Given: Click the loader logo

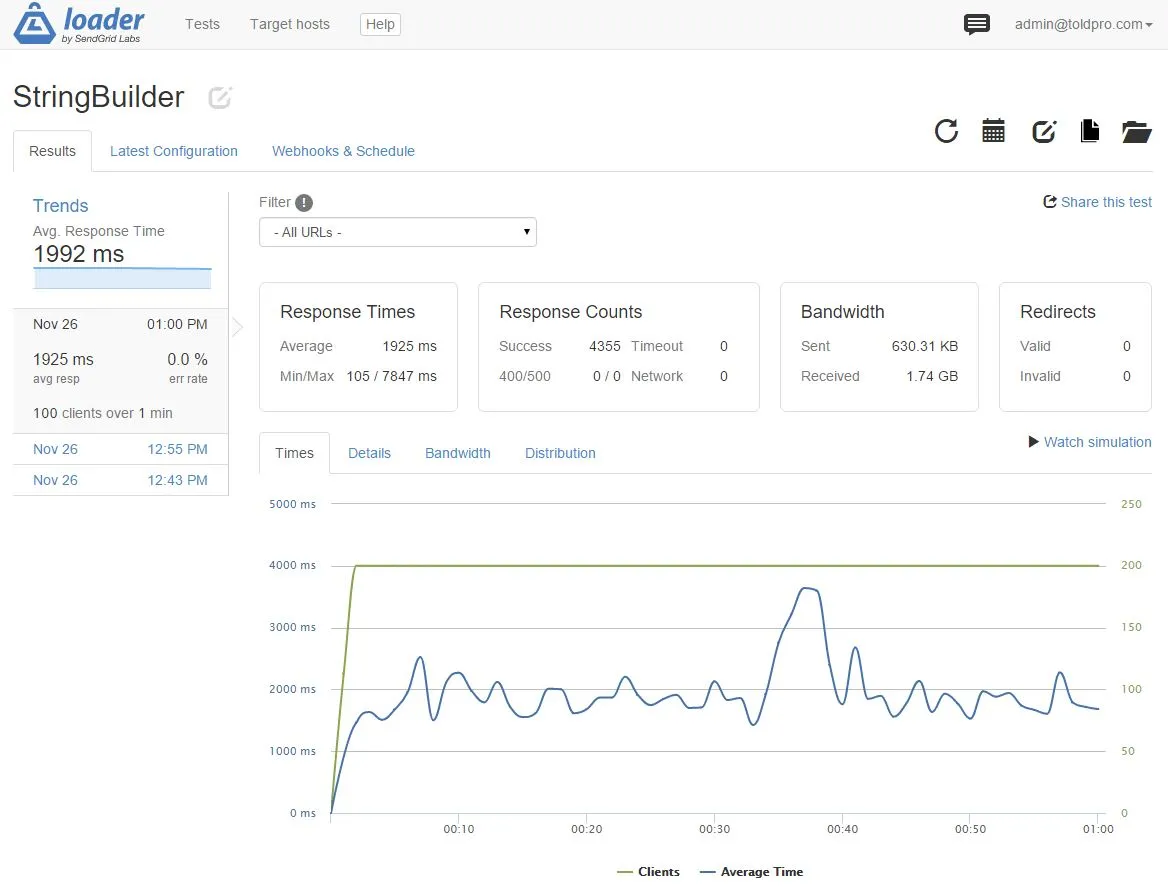Looking at the screenshot, I should tap(79, 24).
